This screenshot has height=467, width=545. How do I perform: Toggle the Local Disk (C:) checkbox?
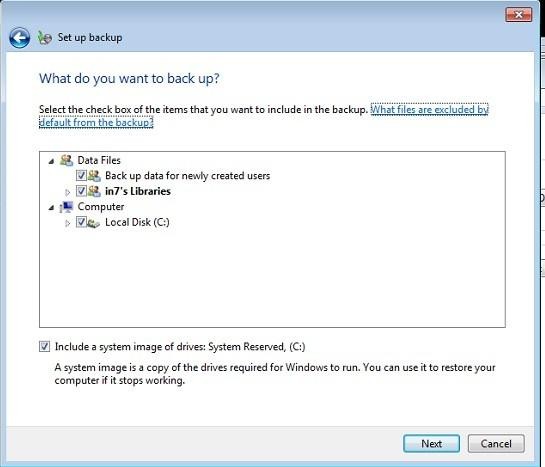81,222
